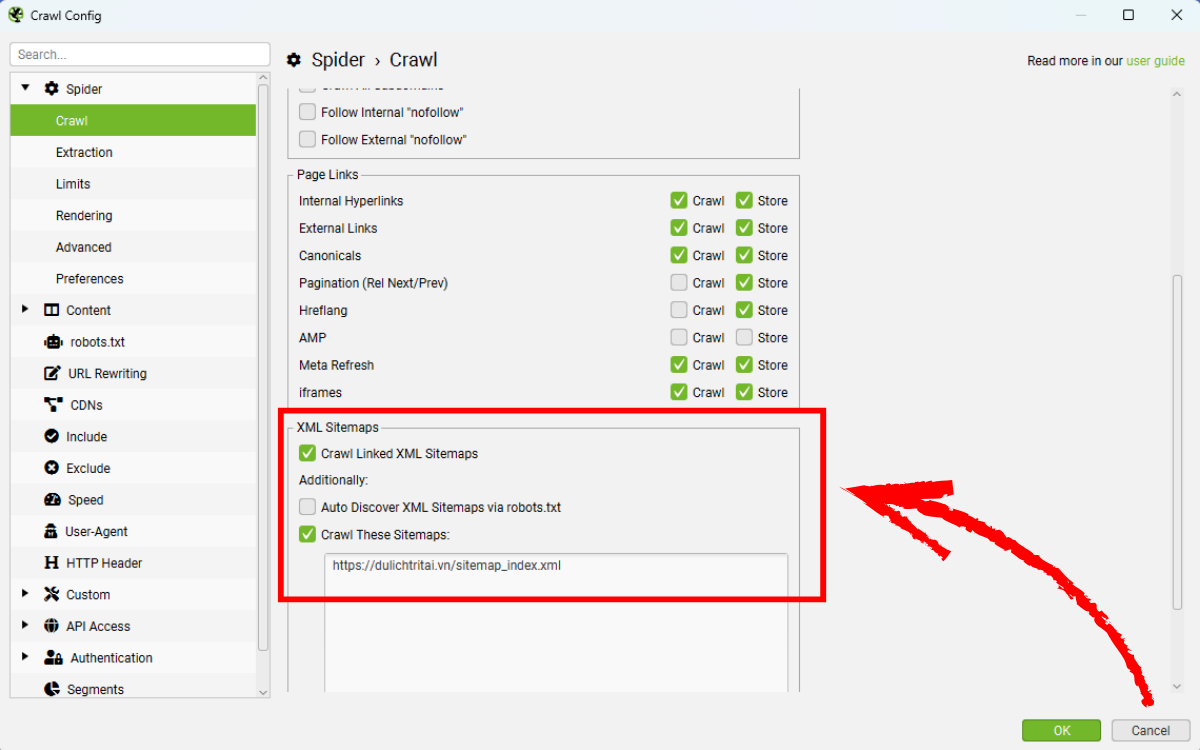
Task: Open the user guide link
Action: tap(1156, 60)
